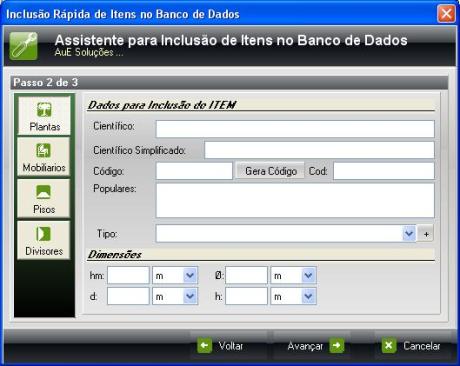Image resolution: width=460 pixels, height=366 pixels.
Task: Open the Tipo dropdown list
Action: (x=409, y=233)
